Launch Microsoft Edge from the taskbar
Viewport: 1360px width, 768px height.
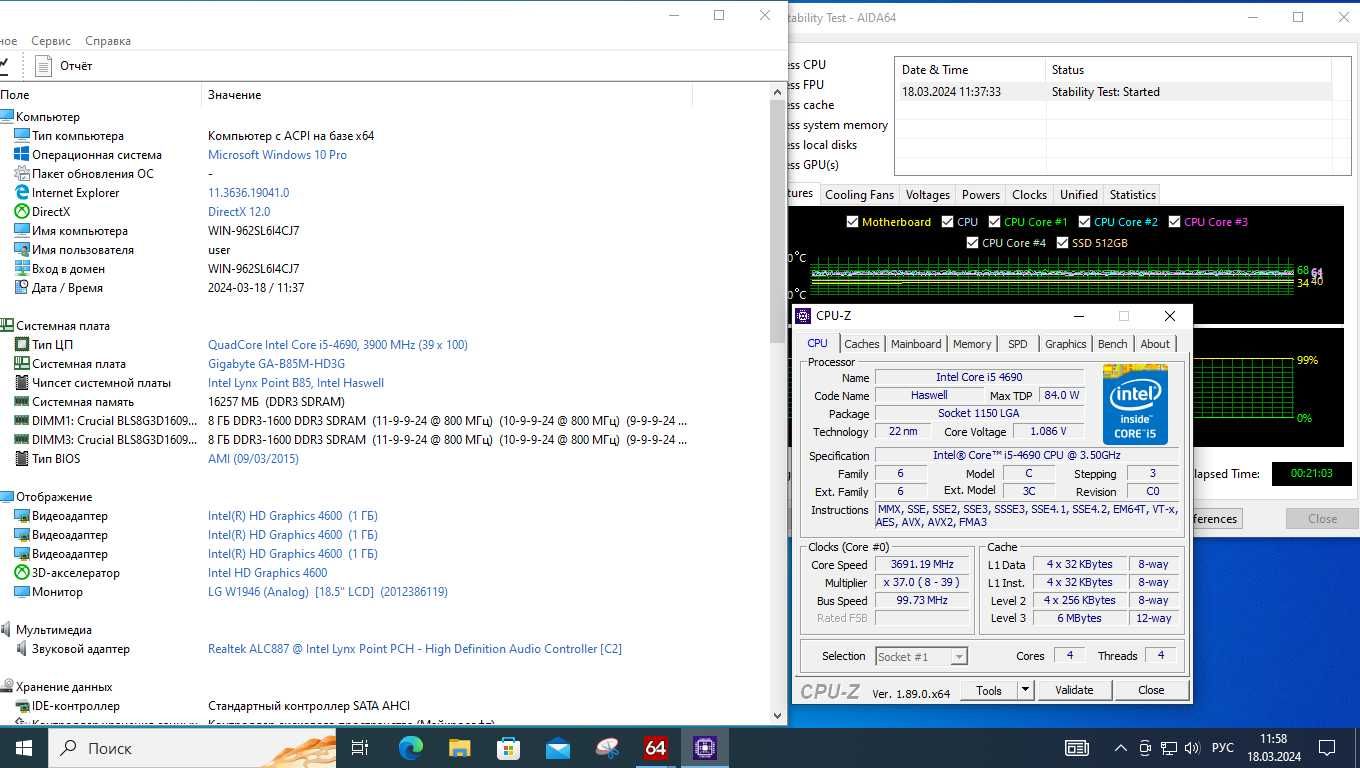point(410,748)
